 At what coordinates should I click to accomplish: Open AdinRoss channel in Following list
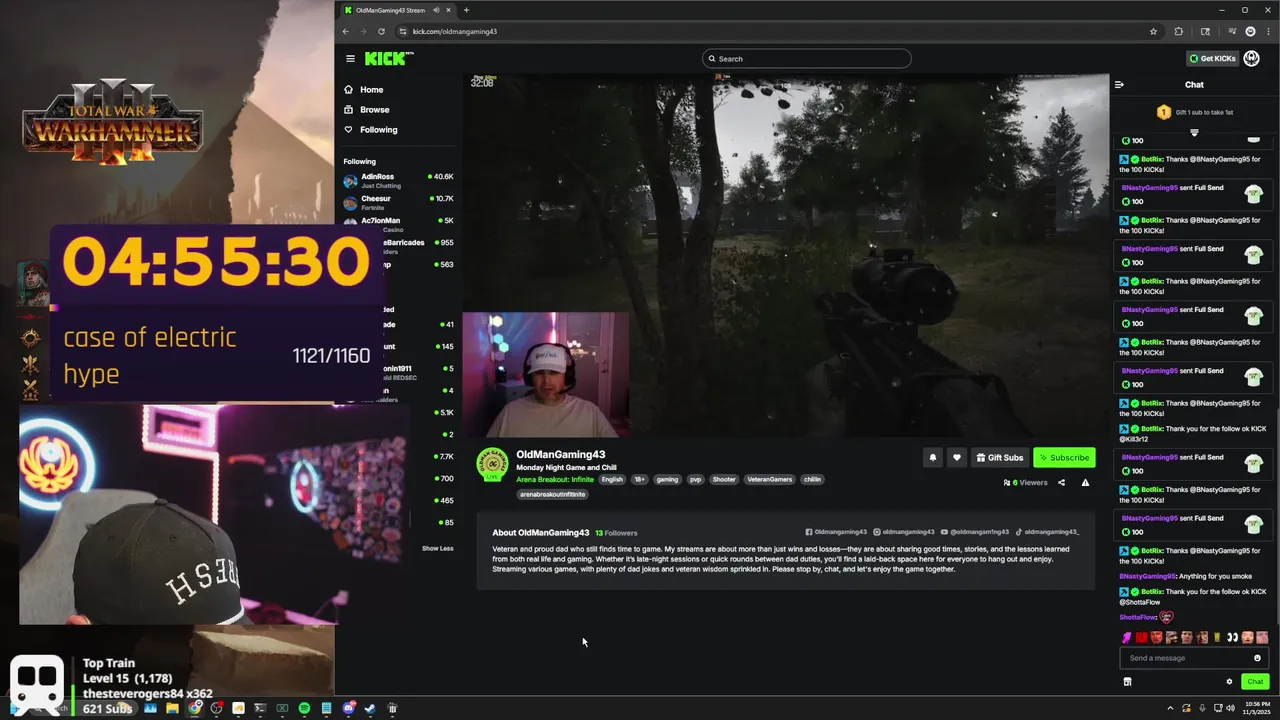(x=398, y=180)
